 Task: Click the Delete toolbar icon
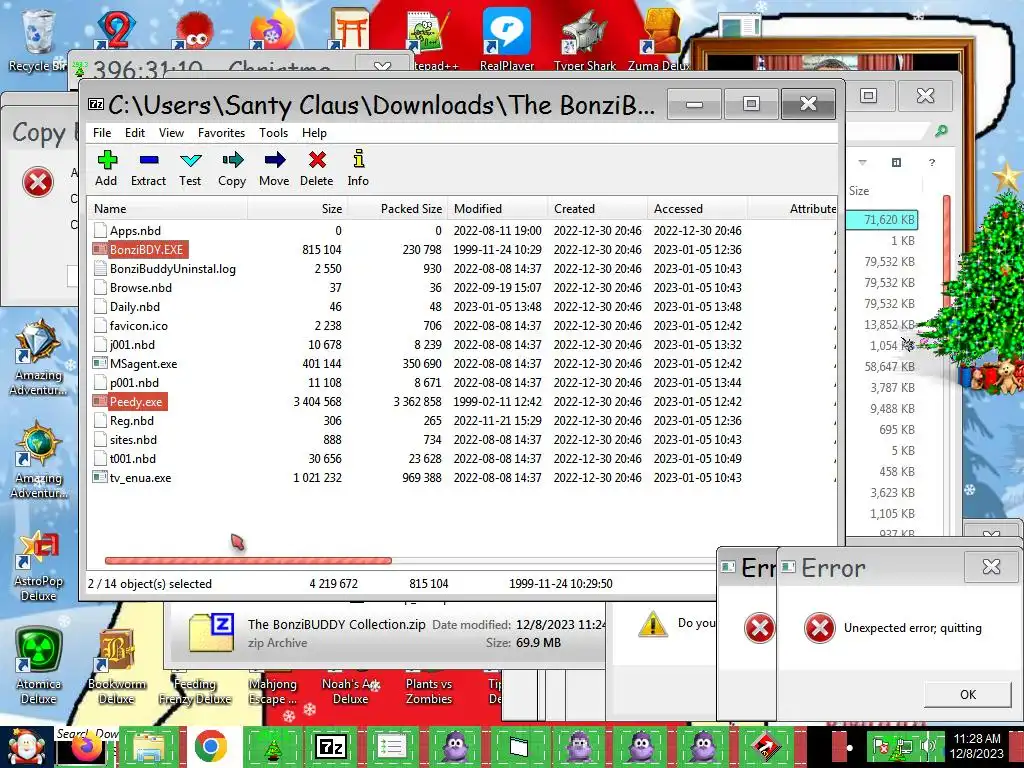[x=317, y=168]
